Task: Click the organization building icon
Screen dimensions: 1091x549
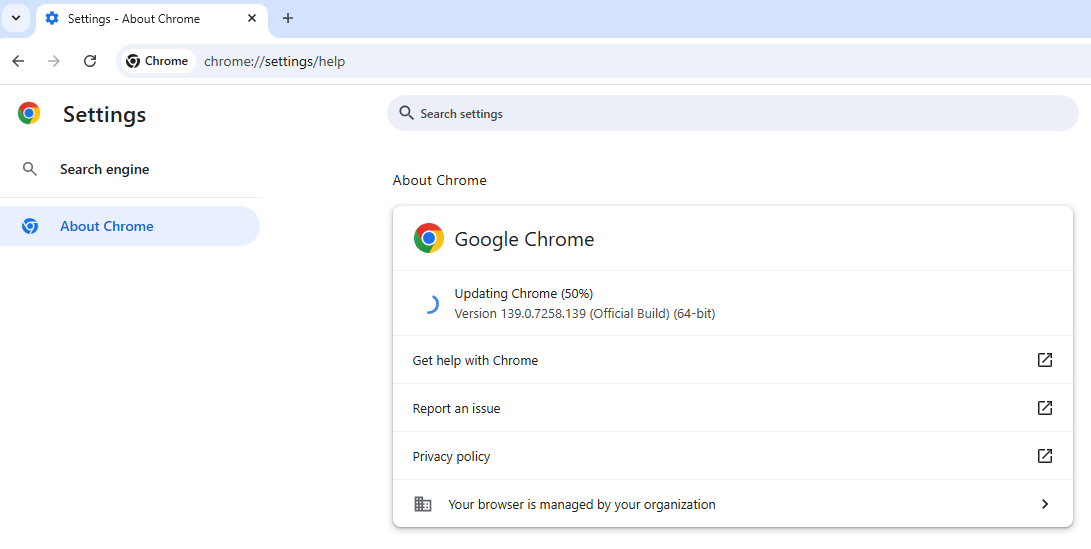Action: click(423, 504)
